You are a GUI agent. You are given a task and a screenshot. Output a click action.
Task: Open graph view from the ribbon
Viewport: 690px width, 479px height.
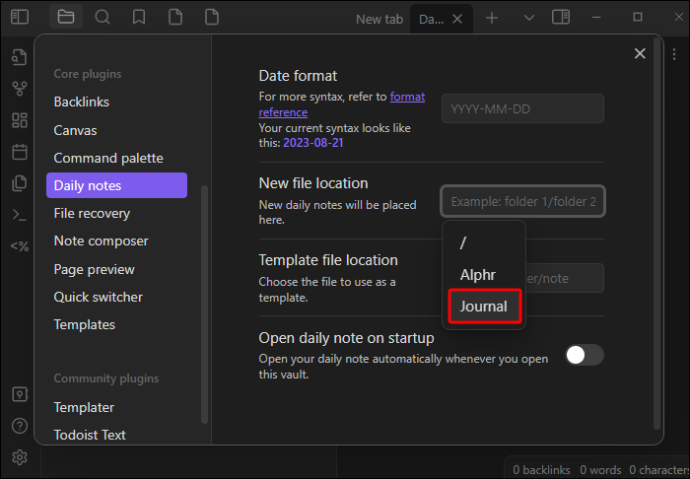pos(19,89)
